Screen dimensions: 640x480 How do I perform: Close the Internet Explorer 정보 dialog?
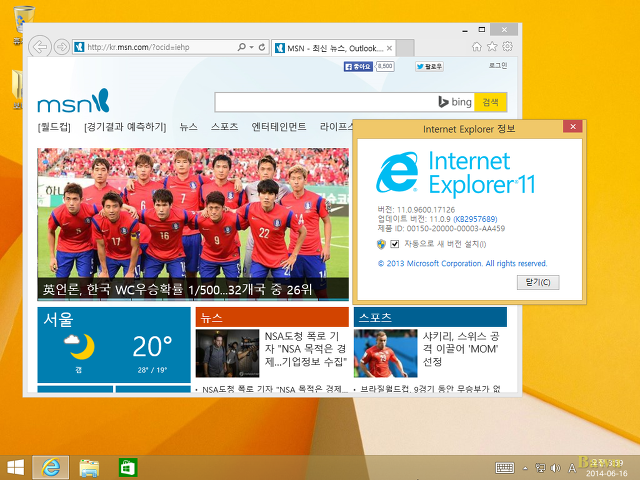click(573, 127)
